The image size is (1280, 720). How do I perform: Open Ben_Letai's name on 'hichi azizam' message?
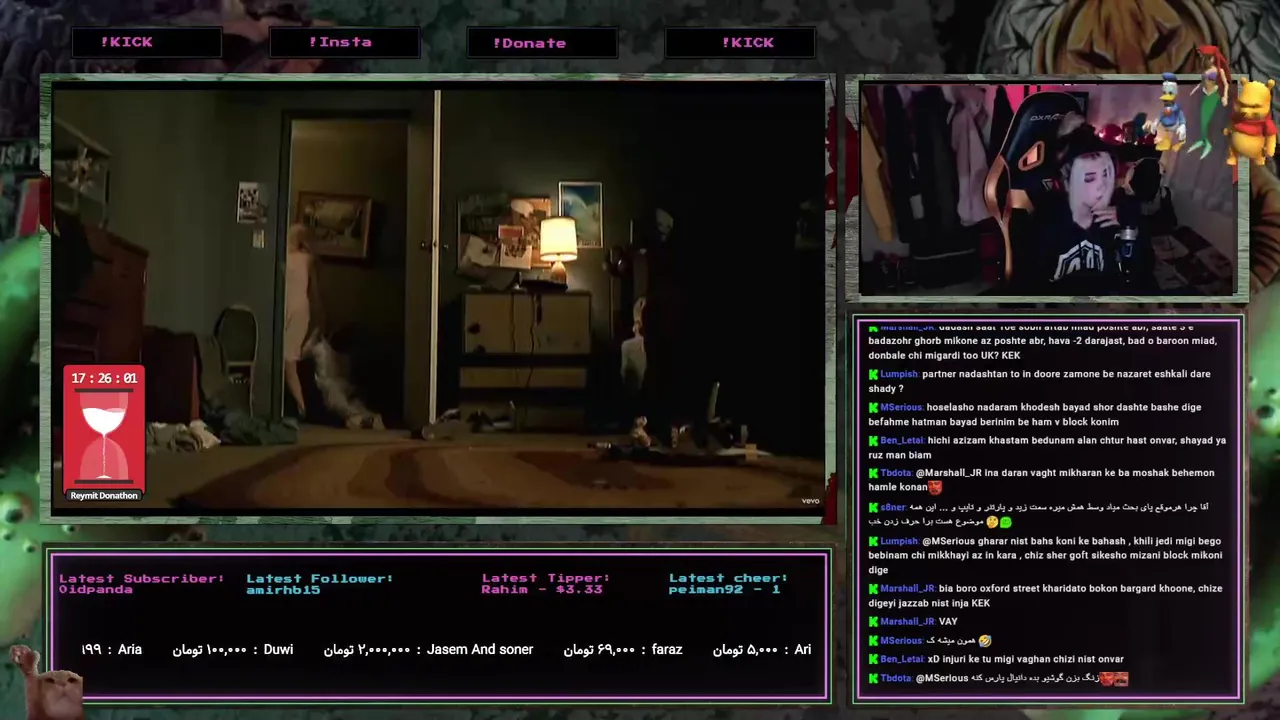pyautogui.click(x=902, y=441)
